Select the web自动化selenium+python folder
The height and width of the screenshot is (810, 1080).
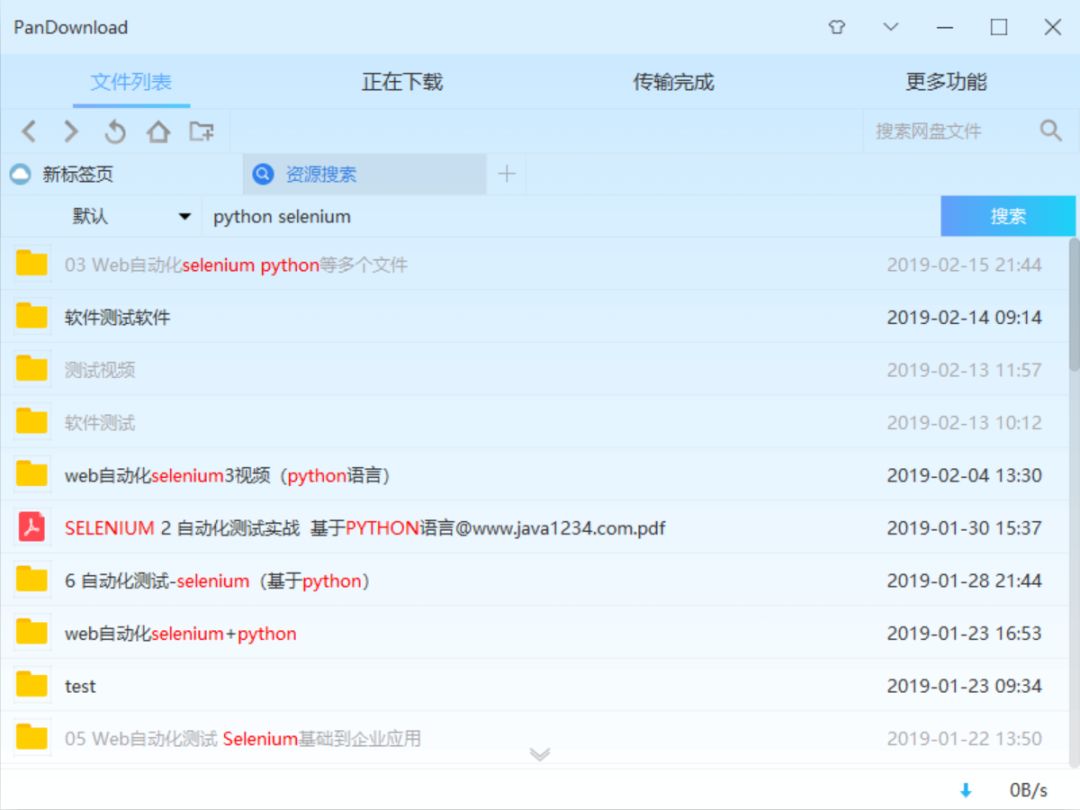(x=534, y=633)
